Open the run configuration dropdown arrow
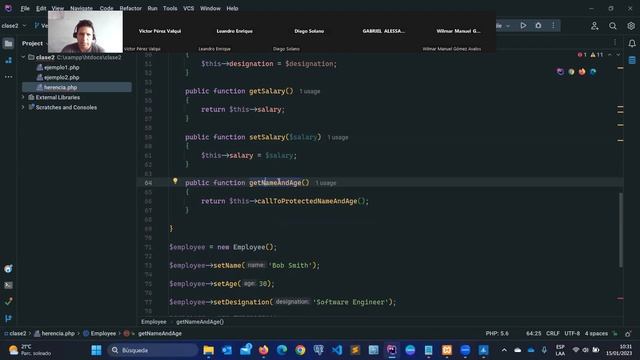 pos(508,26)
